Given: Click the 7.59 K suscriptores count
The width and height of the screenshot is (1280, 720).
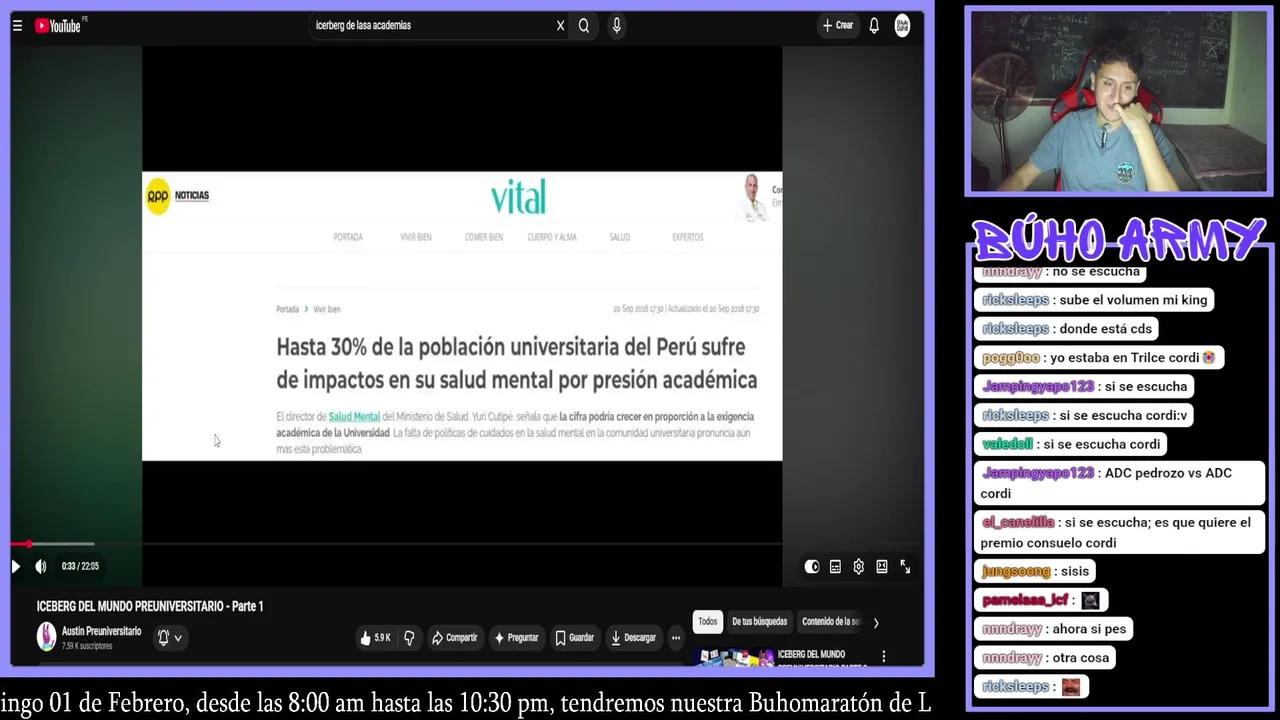Looking at the screenshot, I should pyautogui.click(x=87, y=646).
